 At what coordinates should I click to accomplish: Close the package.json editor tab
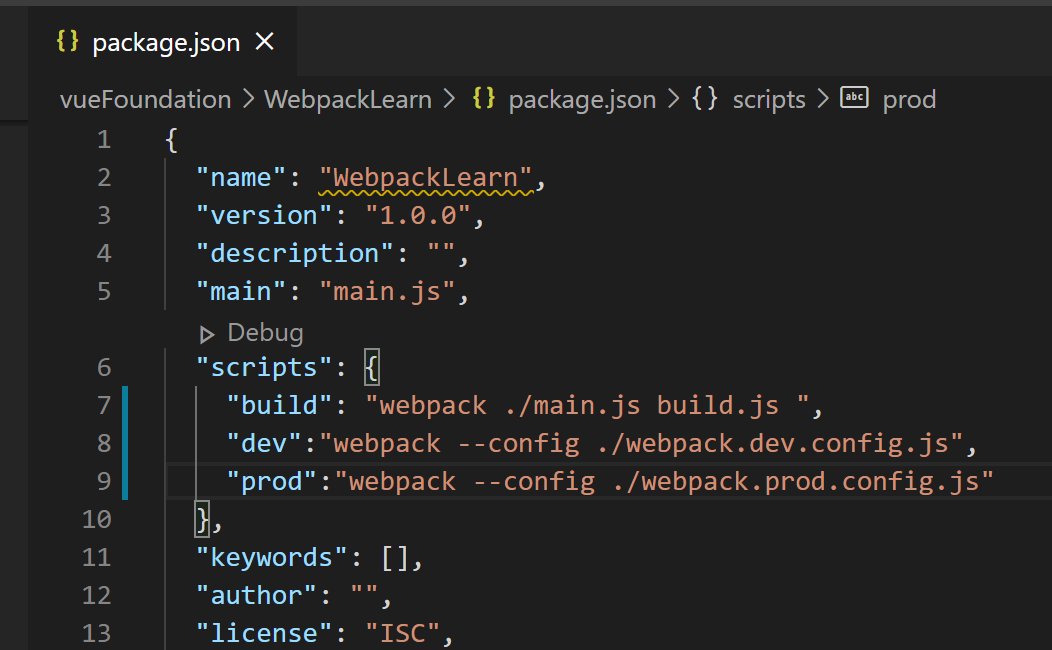(x=265, y=42)
